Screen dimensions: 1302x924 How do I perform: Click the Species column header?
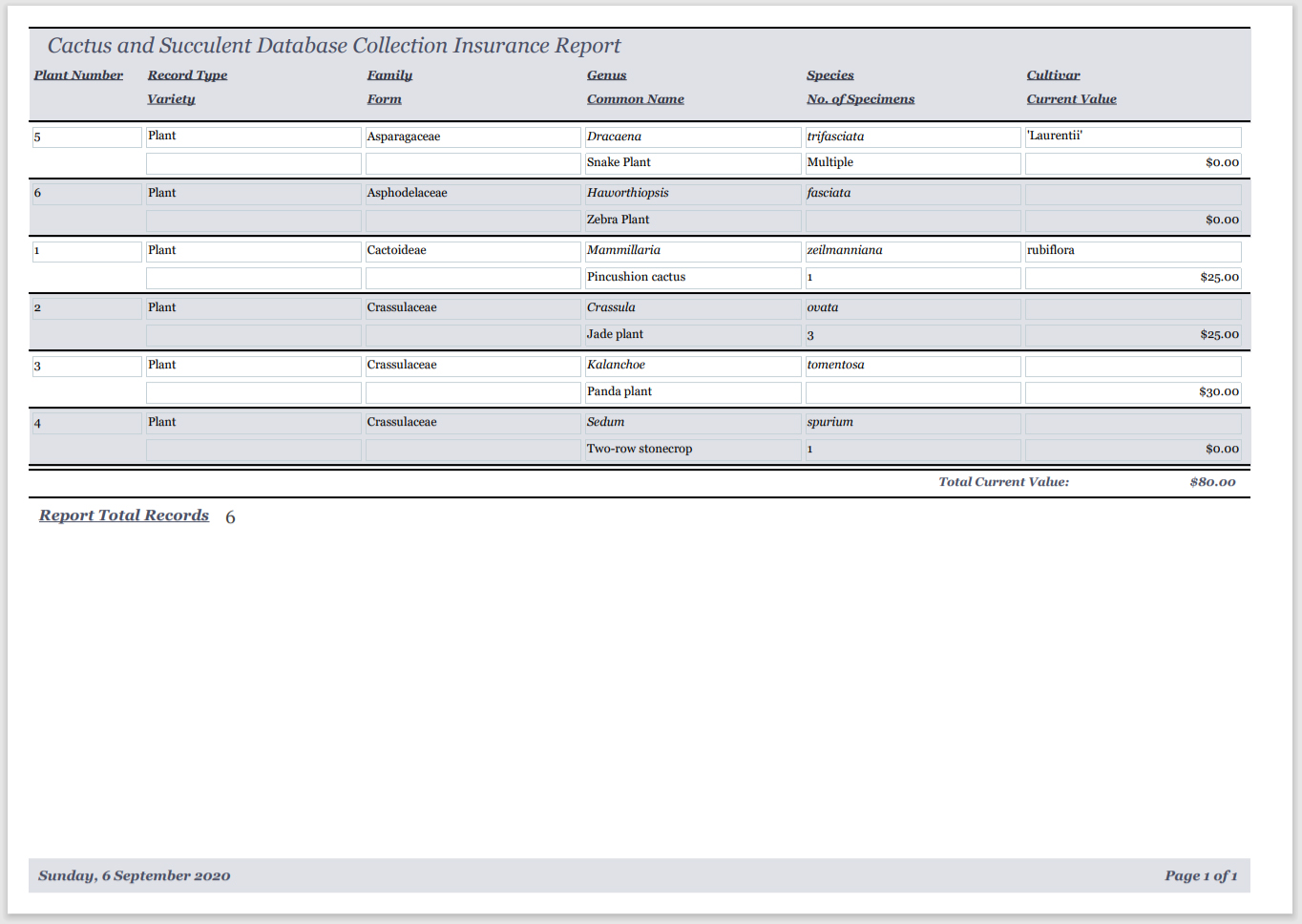(829, 75)
